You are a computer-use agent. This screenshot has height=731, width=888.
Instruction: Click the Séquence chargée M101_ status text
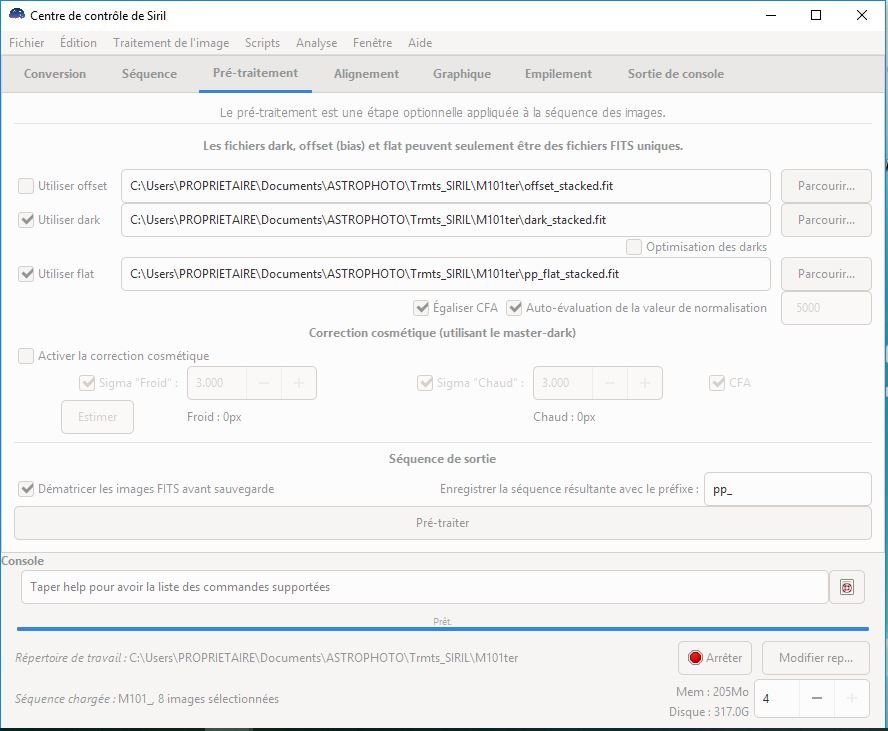147,699
